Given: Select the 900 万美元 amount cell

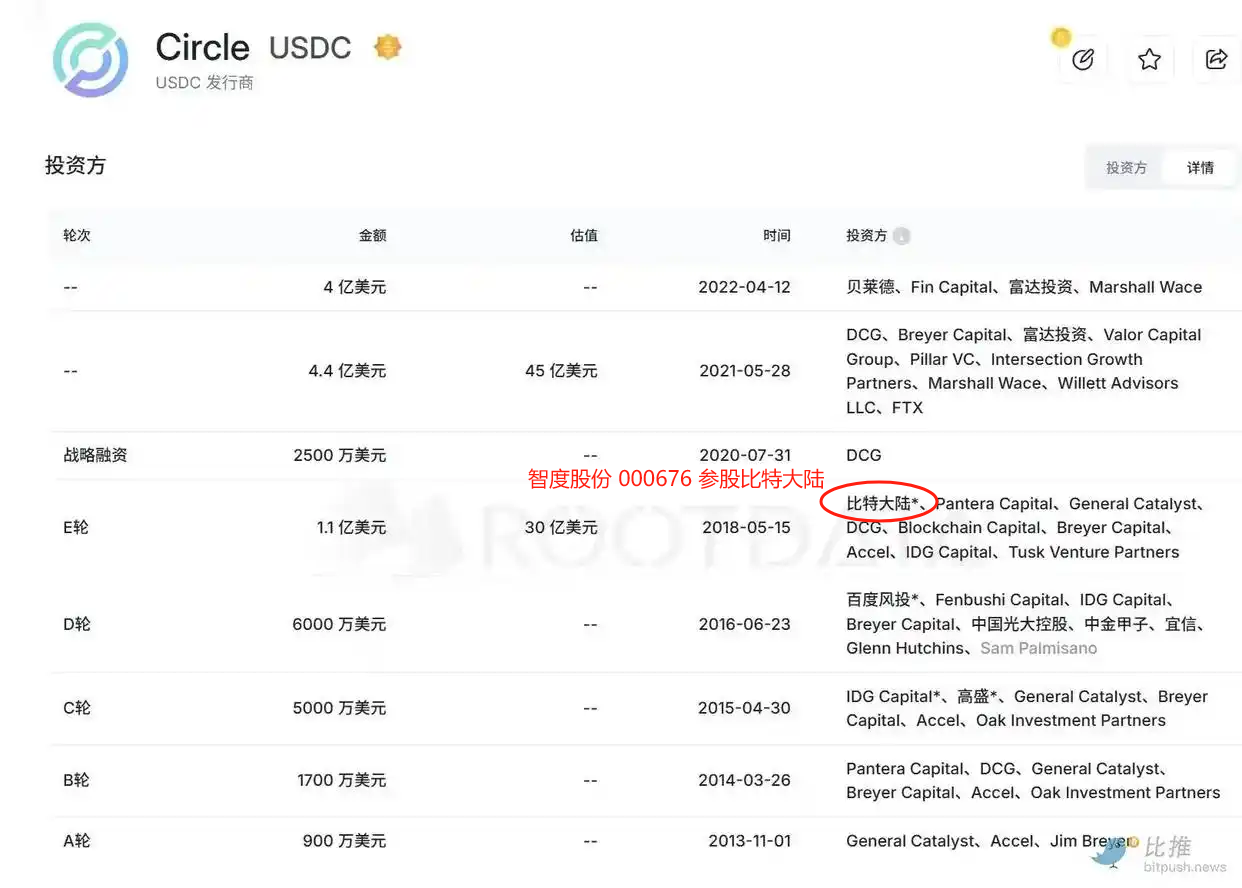Looking at the screenshot, I should (345, 841).
